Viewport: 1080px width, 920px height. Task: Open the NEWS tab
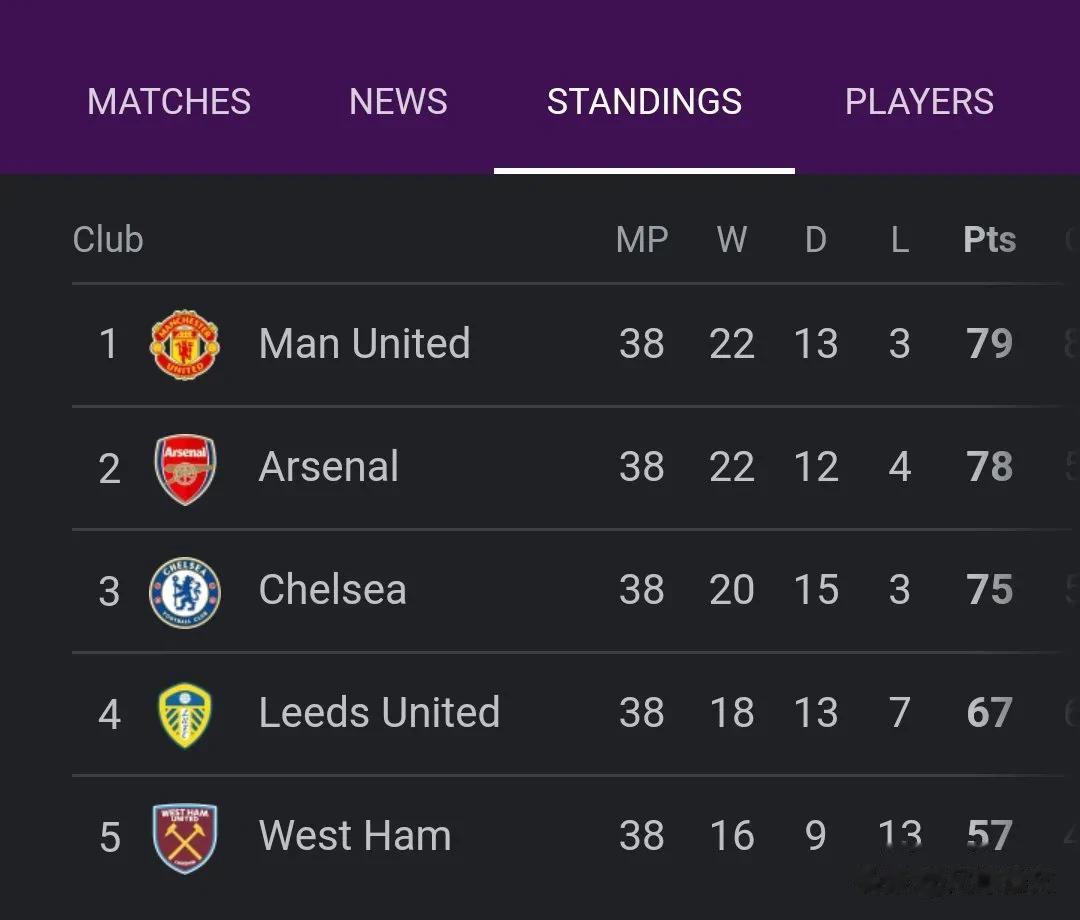(x=398, y=102)
